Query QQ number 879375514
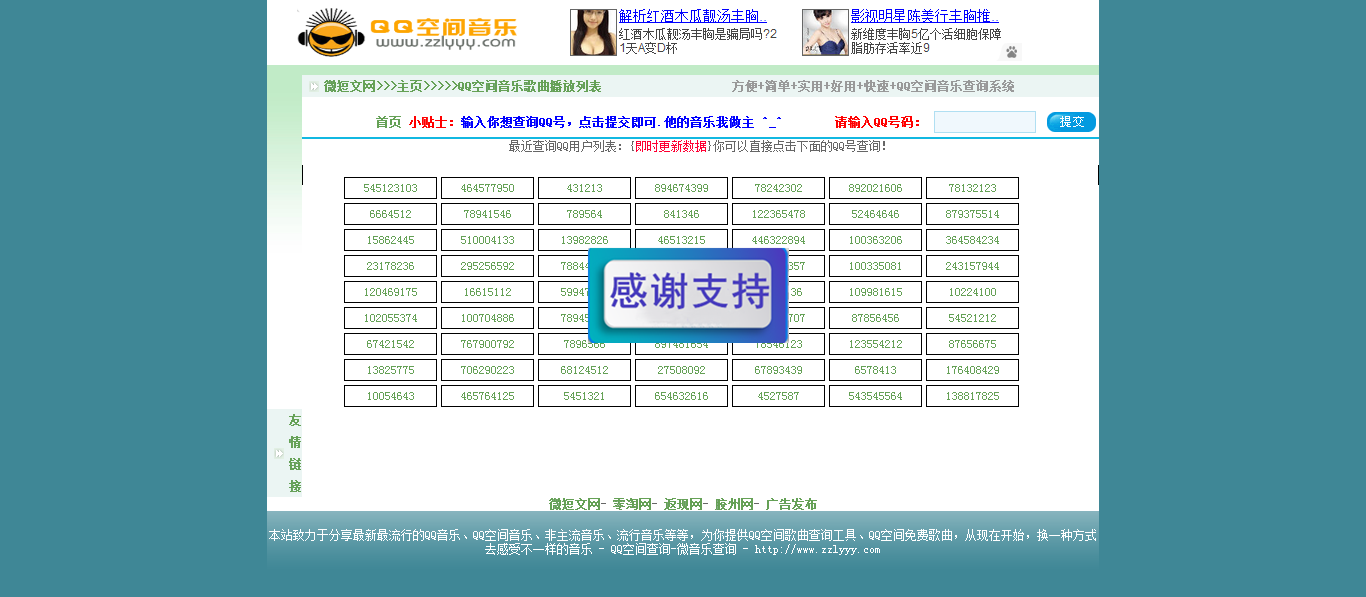1366x597 pixels. pyautogui.click(x=972, y=214)
